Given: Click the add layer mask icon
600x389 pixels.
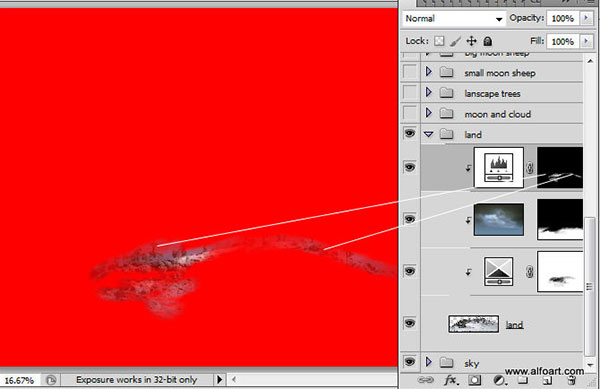Looking at the screenshot, I should point(474,380).
